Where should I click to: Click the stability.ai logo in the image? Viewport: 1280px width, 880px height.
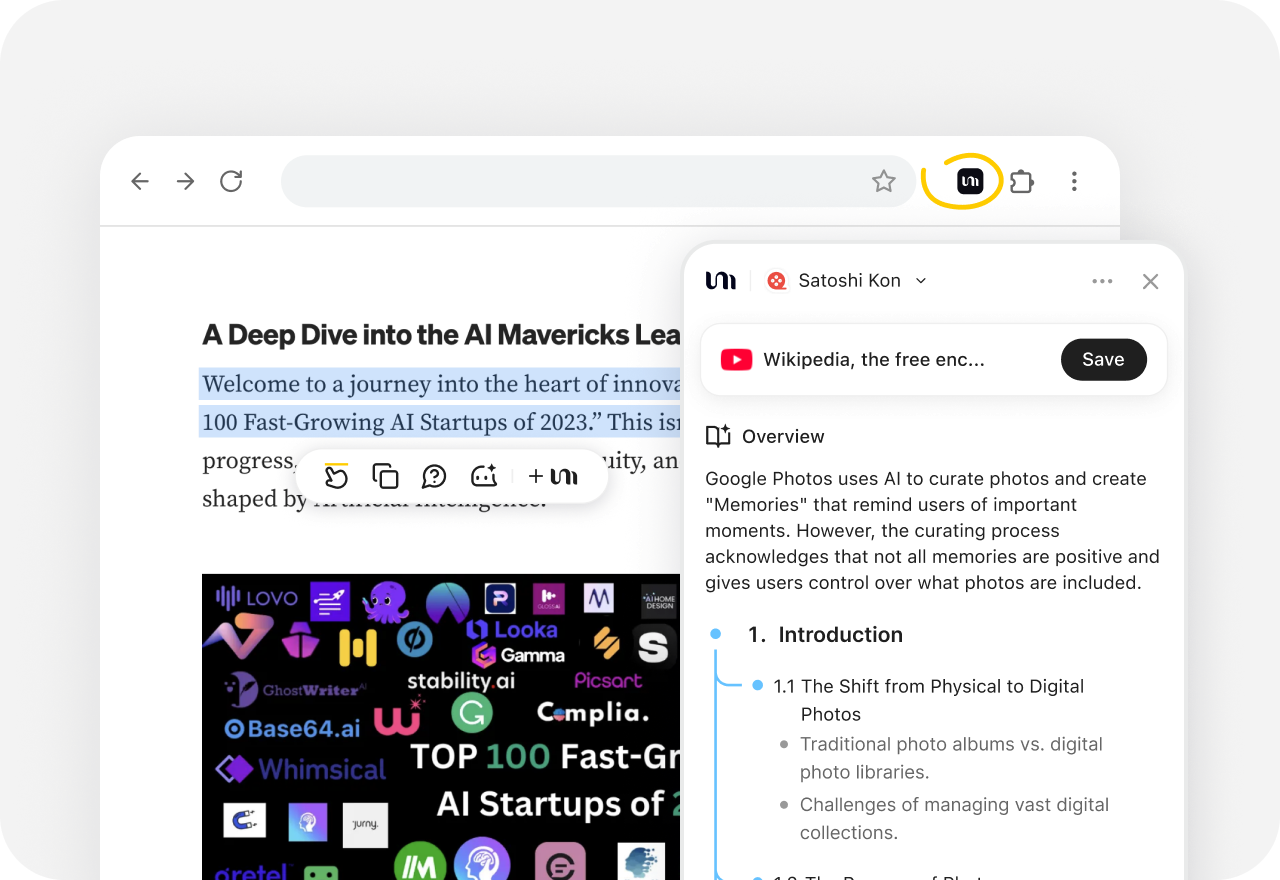(x=461, y=681)
